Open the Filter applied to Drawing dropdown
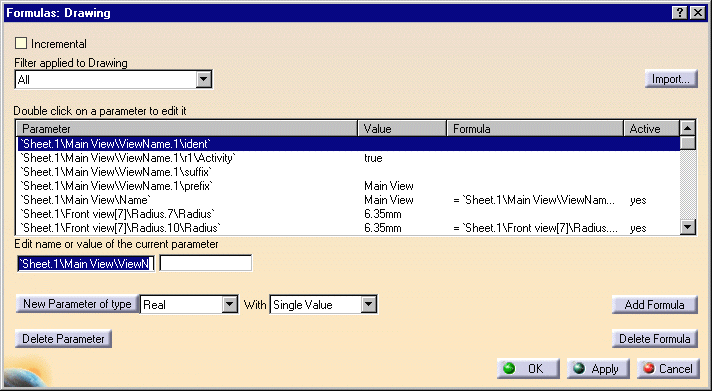Image resolution: width=712 pixels, height=391 pixels. point(204,80)
